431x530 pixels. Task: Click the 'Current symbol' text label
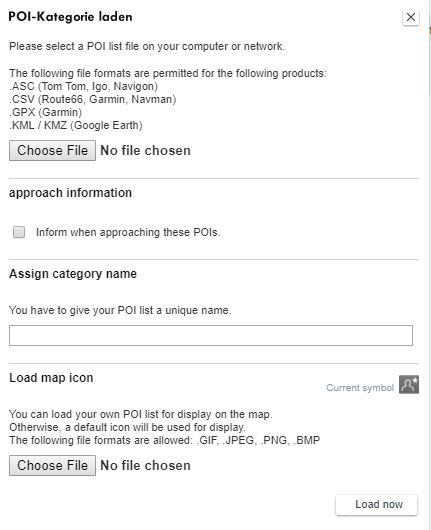[x=360, y=387]
